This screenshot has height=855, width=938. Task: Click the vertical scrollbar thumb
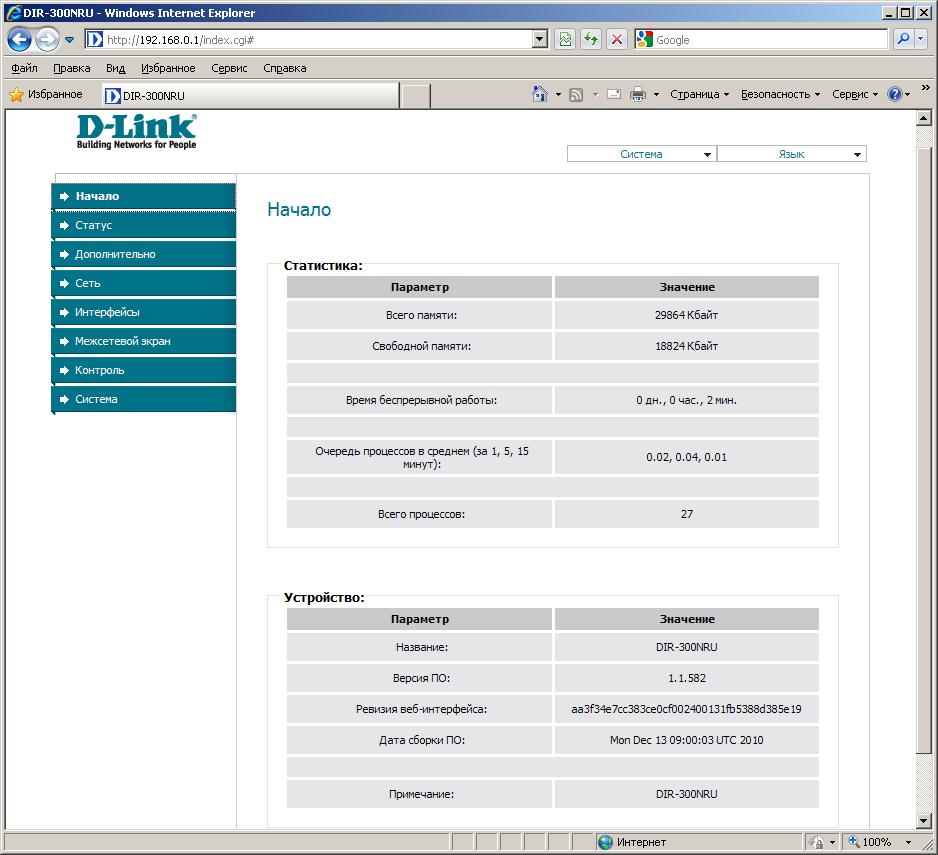(924, 450)
